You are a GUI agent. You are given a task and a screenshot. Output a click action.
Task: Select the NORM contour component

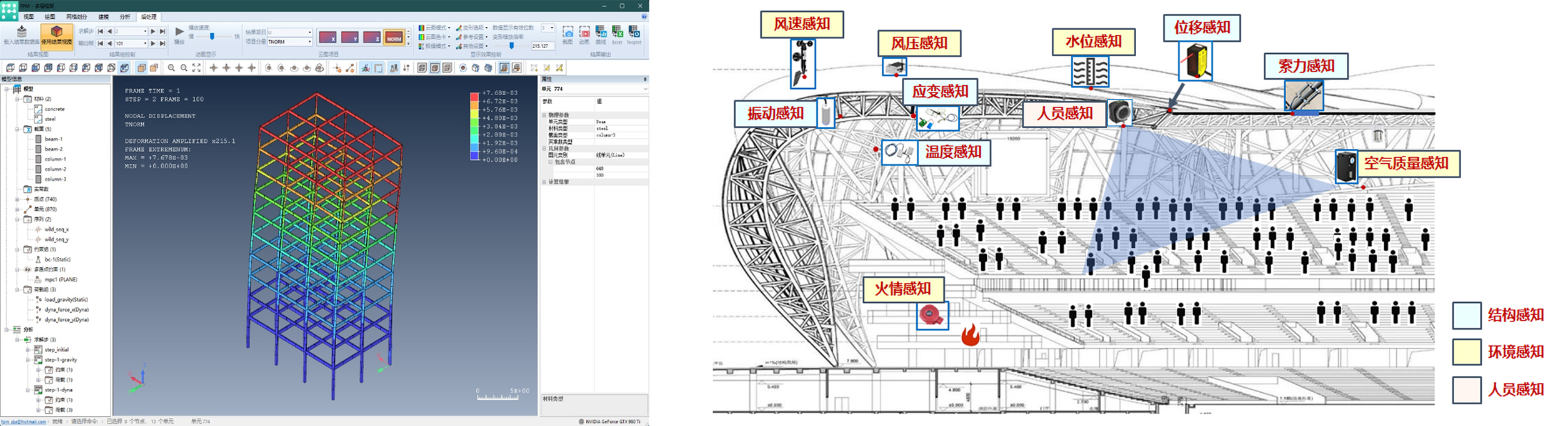click(x=394, y=38)
